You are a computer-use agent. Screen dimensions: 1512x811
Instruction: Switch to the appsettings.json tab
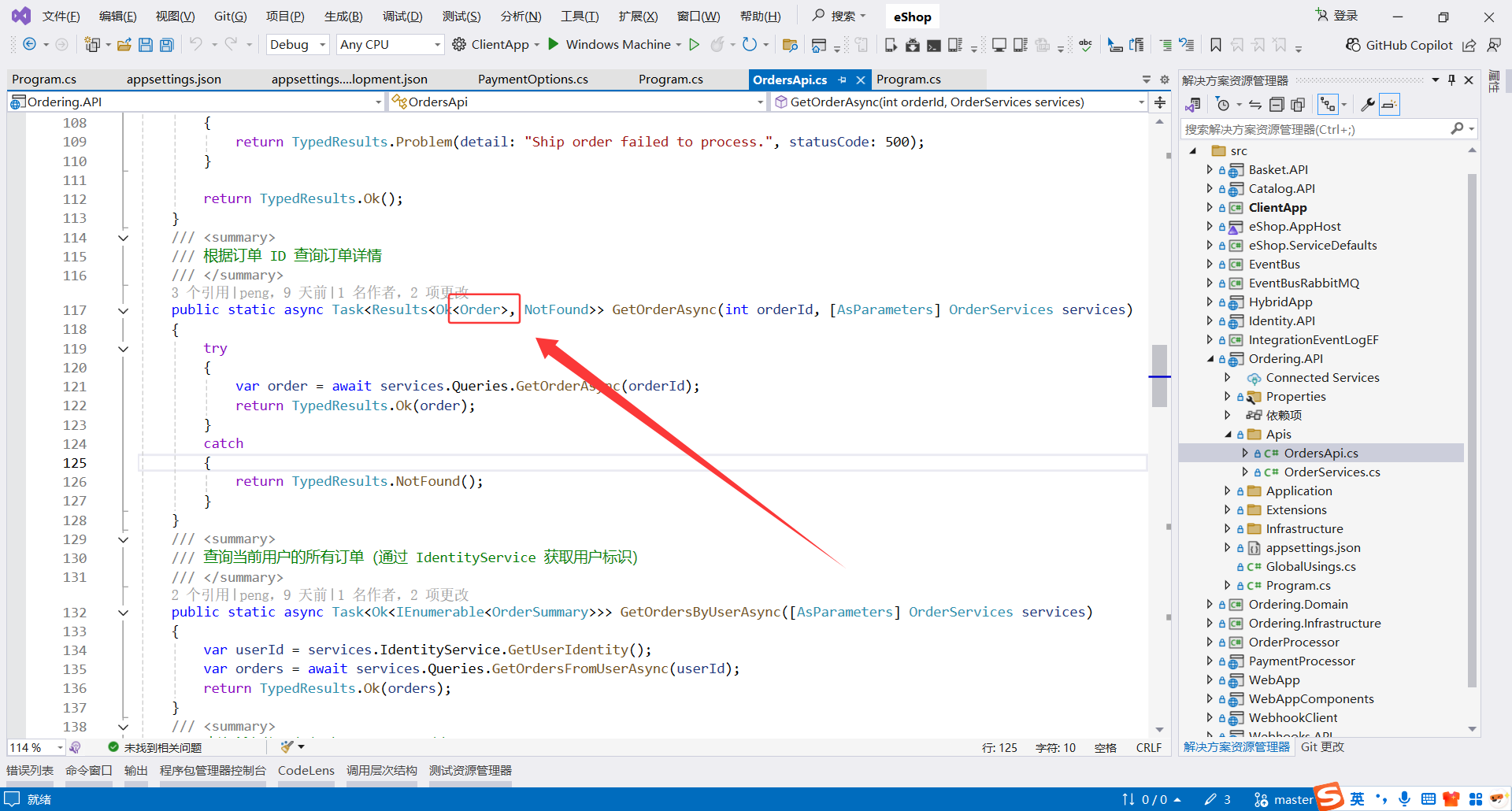tap(174, 80)
